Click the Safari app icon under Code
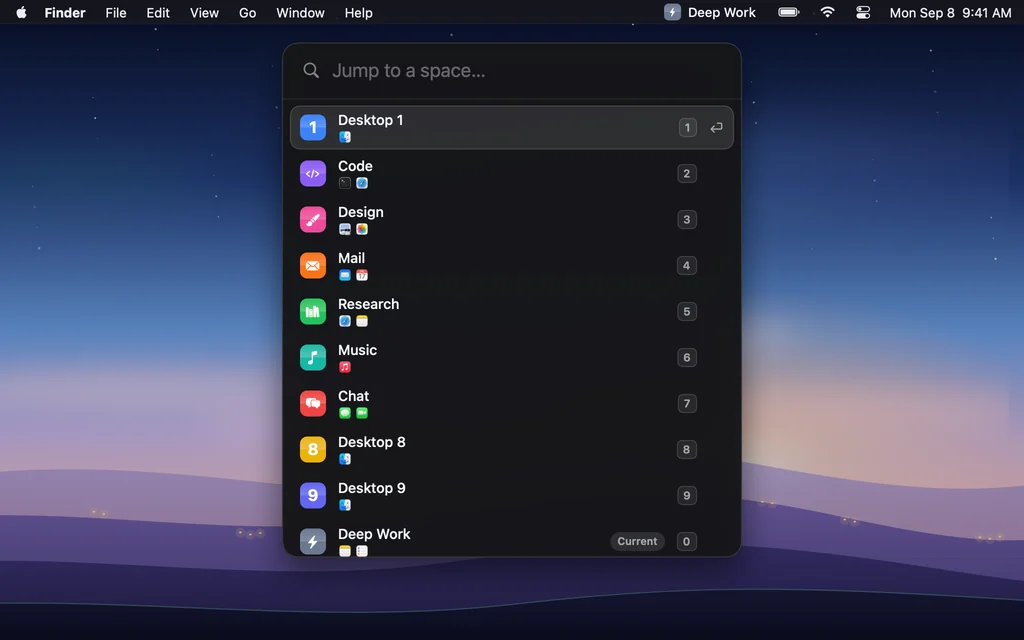The height and width of the screenshot is (640, 1024). (x=362, y=184)
